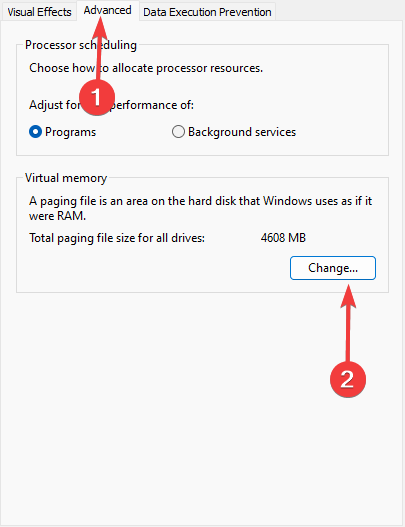Click the Processor scheduling group heading
The image size is (405, 527).
pyautogui.click(x=81, y=45)
